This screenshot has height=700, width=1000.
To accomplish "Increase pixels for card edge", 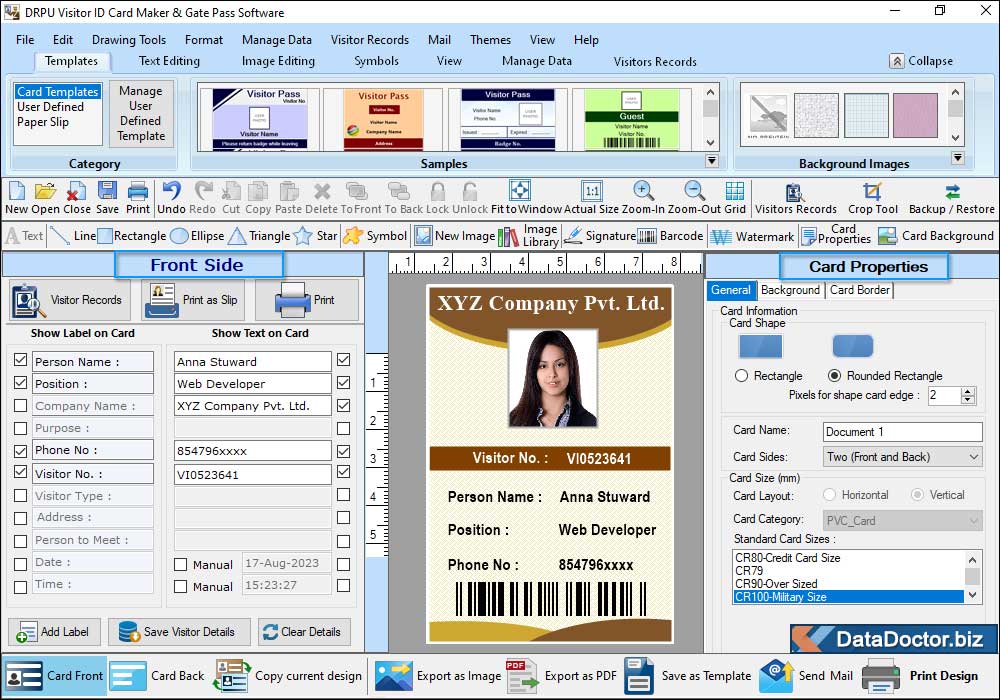I will 968,391.
